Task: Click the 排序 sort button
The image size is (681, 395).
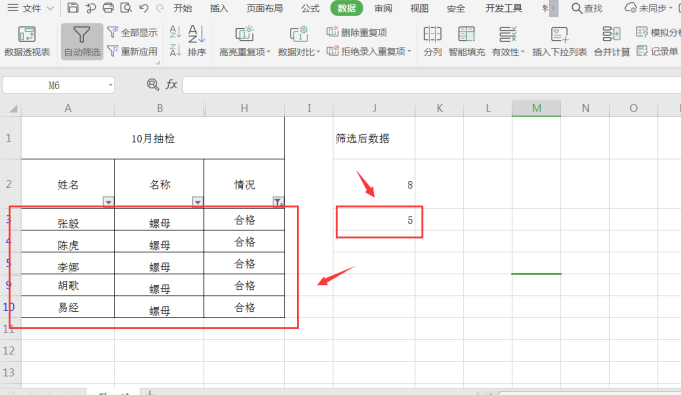Action: pos(197,41)
